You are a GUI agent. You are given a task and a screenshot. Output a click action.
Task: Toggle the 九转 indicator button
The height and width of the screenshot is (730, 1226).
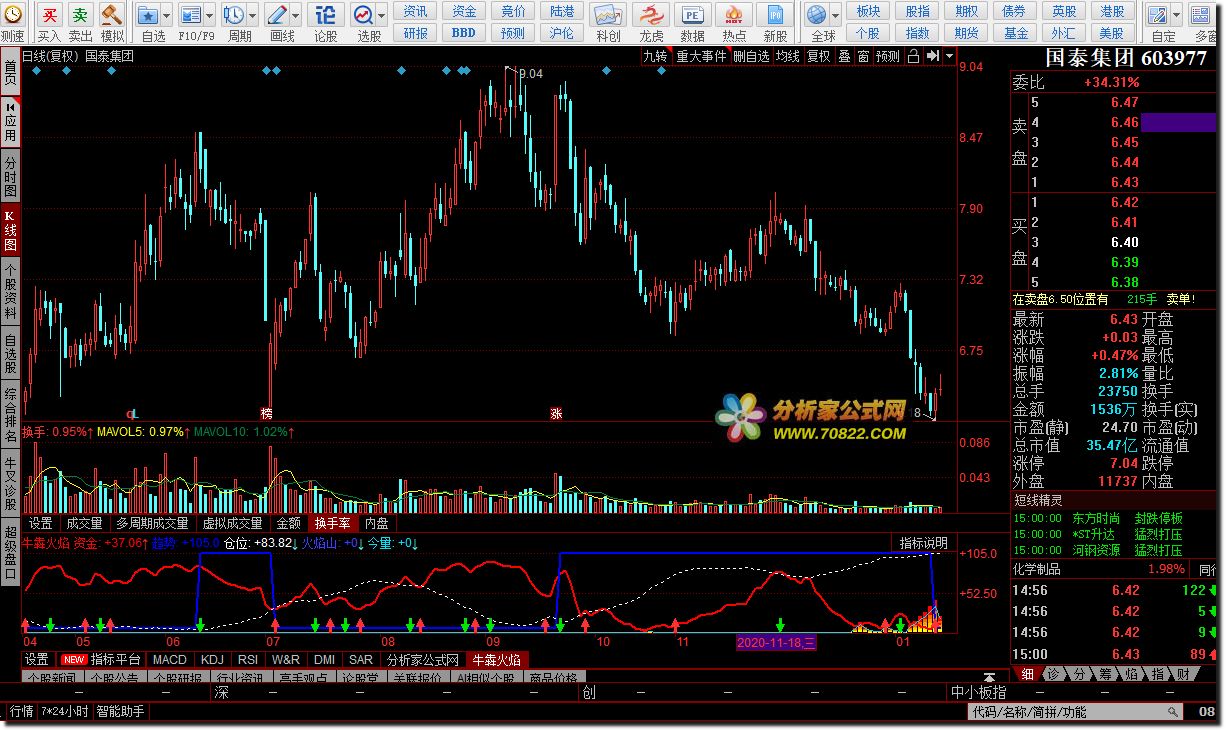point(655,57)
